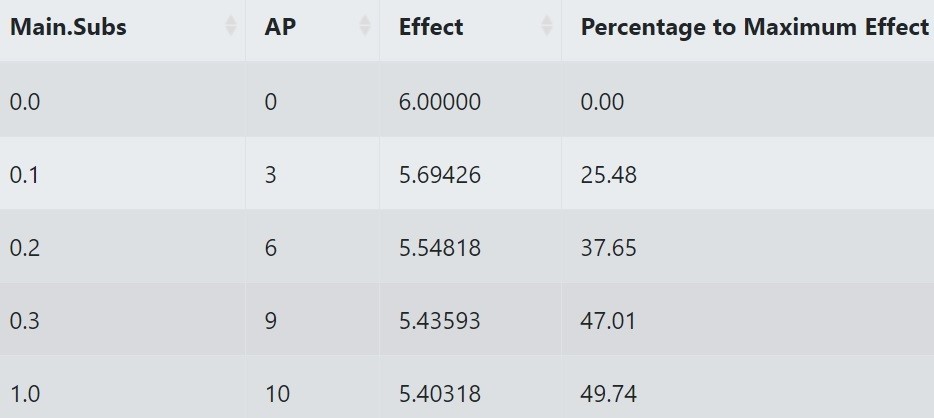The image size is (934, 418).
Task: Select the Main.Subs cell showing 0.1
Action: pyautogui.click(x=24, y=175)
